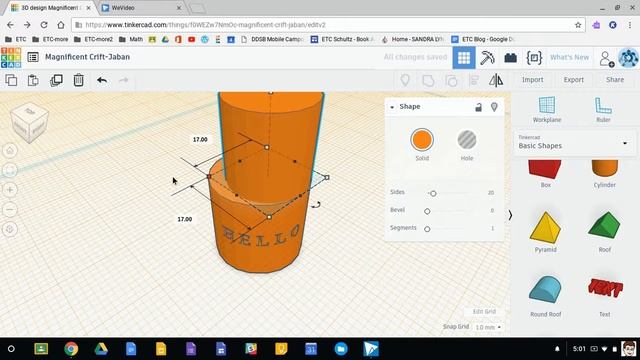
Task: Toggle the shape lock icon
Action: click(x=478, y=107)
